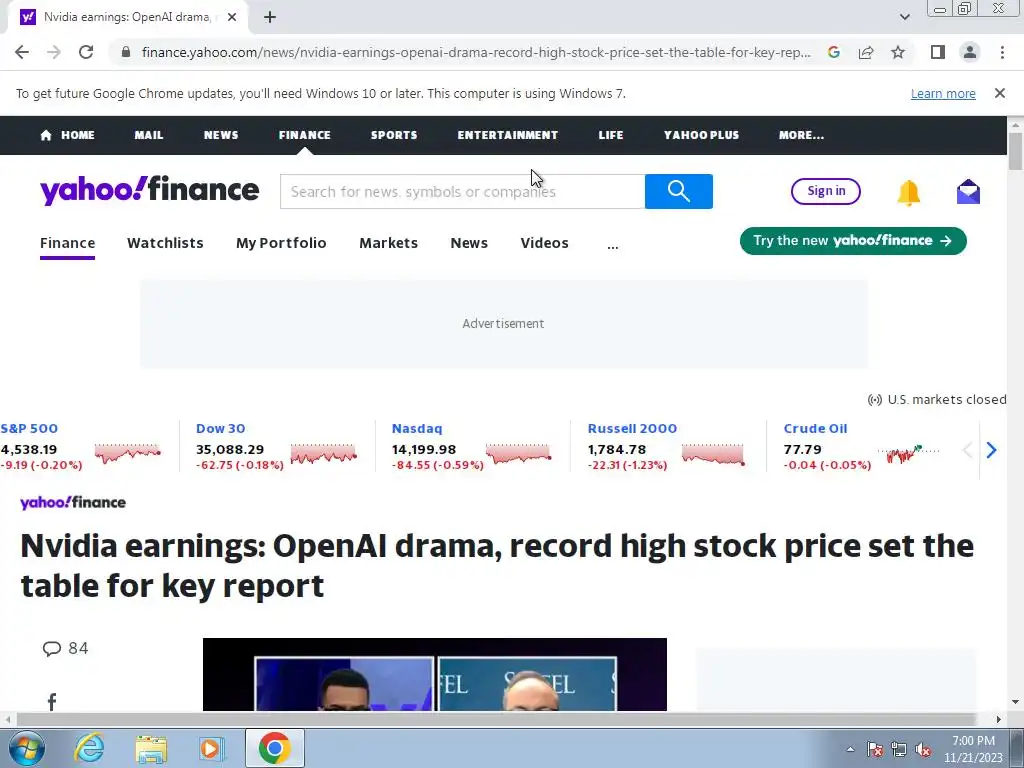The height and width of the screenshot is (768, 1024).
Task: Click the share page icon
Action: pos(866,52)
